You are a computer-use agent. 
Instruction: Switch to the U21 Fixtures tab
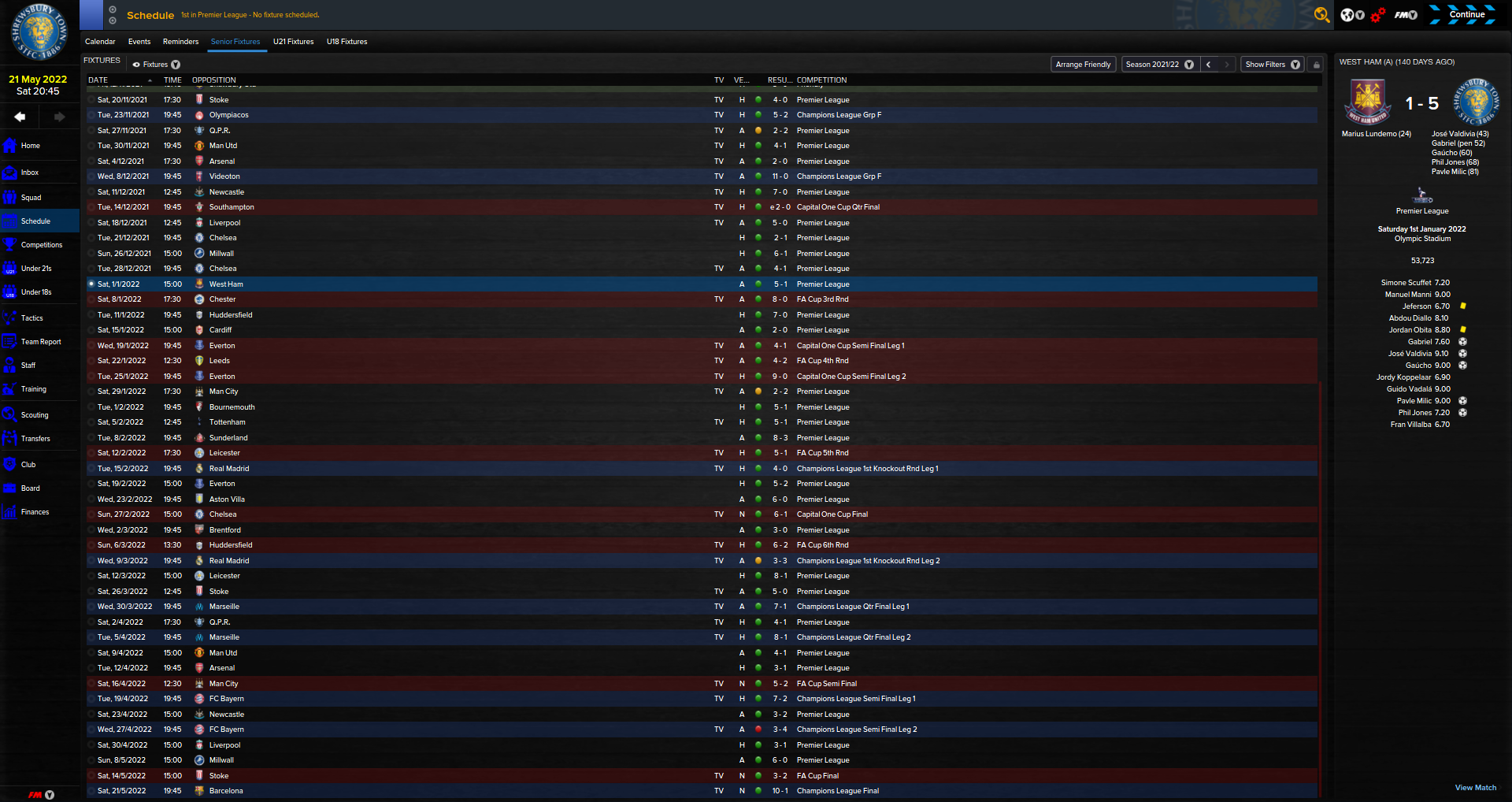(x=293, y=42)
